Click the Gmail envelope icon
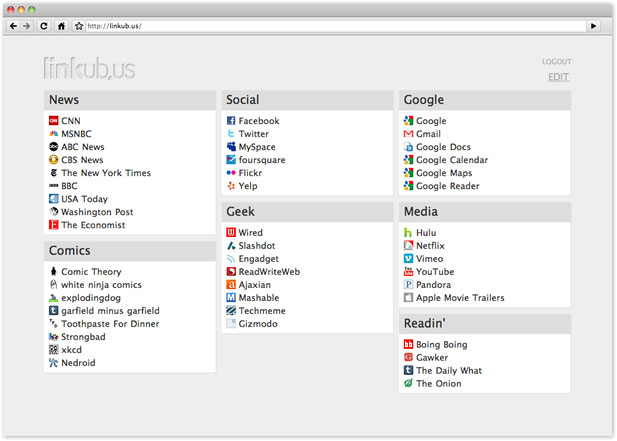Screen dimensions: 617x441 [x=408, y=134]
